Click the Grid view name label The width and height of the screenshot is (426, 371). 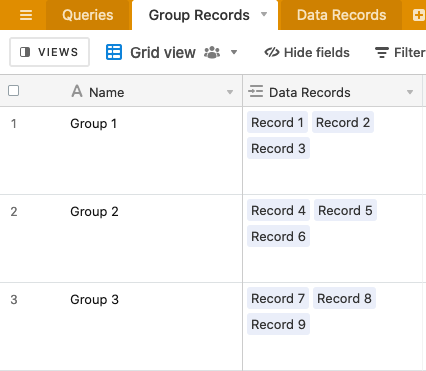(163, 53)
